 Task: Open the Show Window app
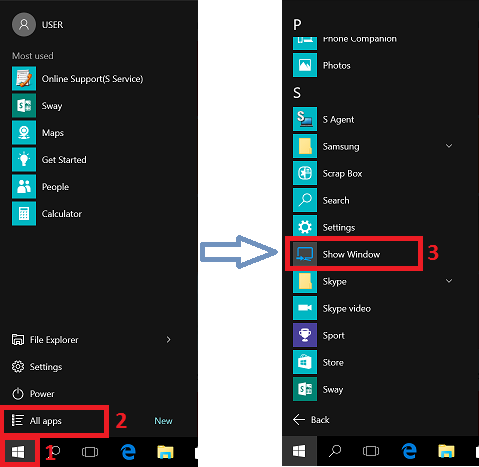tap(353, 254)
